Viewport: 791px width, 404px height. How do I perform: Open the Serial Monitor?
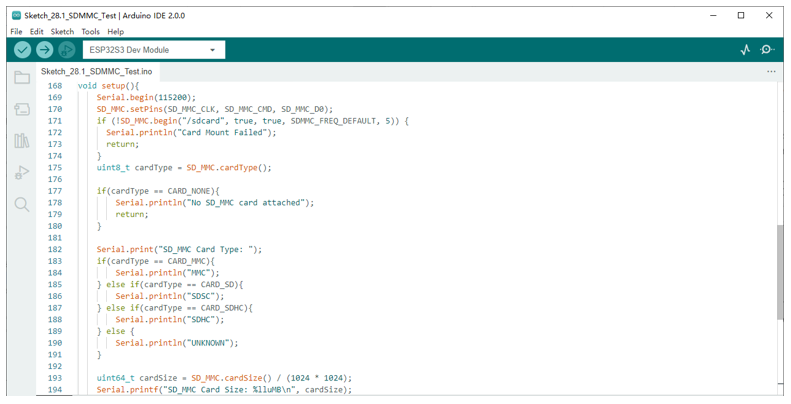767,49
